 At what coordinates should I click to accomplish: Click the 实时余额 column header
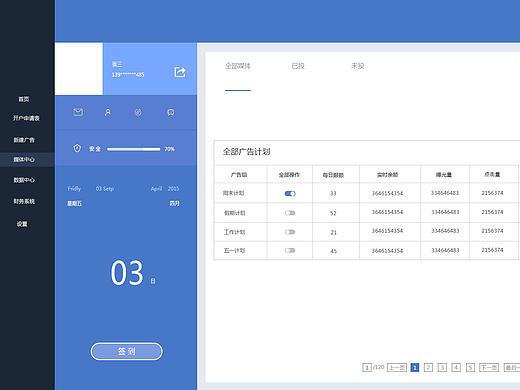[387, 175]
